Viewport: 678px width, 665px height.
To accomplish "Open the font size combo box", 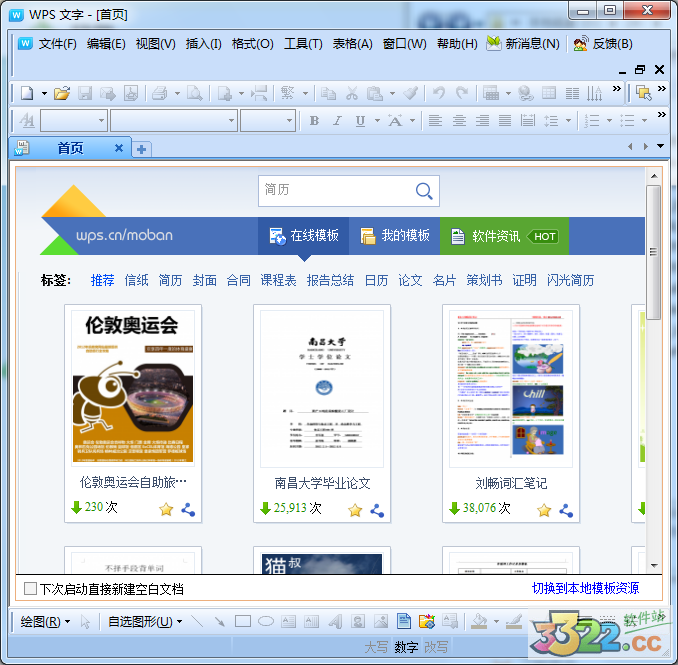I will [268, 121].
